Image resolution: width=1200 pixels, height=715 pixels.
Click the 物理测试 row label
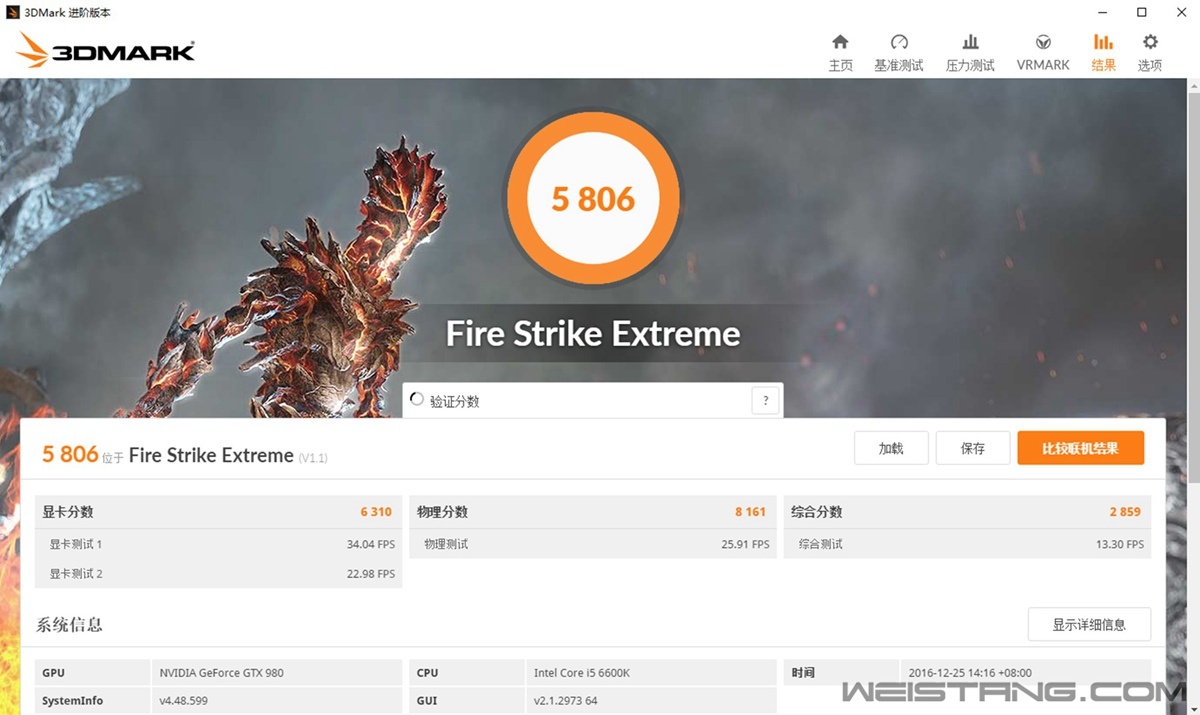pos(446,544)
